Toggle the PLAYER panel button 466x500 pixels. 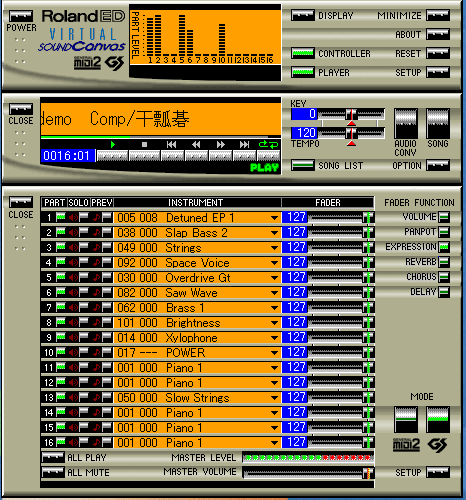point(302,72)
